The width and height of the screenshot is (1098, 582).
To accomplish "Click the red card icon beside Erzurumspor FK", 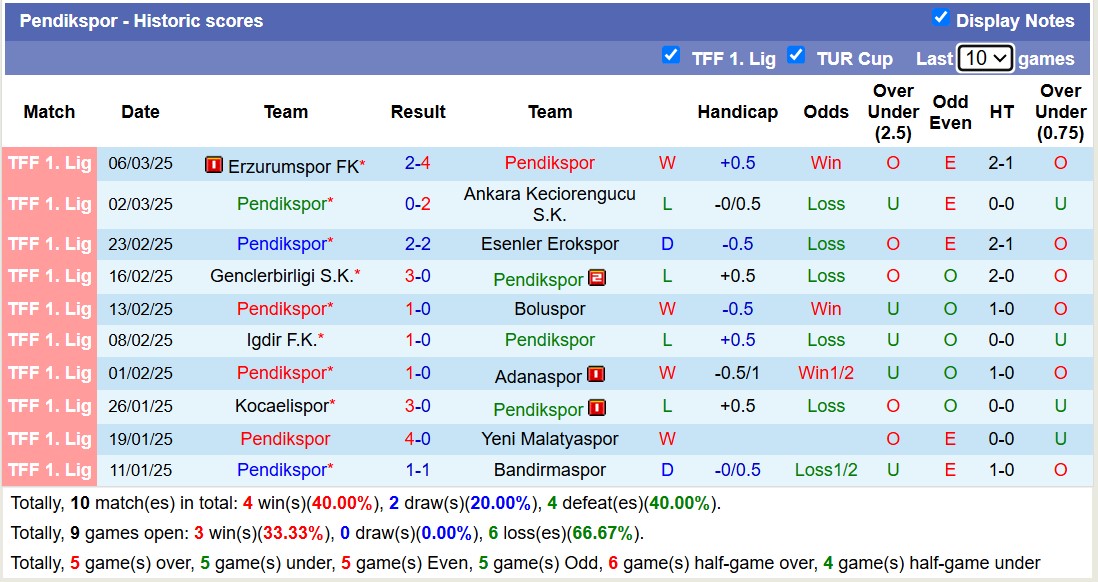I will 213,164.
